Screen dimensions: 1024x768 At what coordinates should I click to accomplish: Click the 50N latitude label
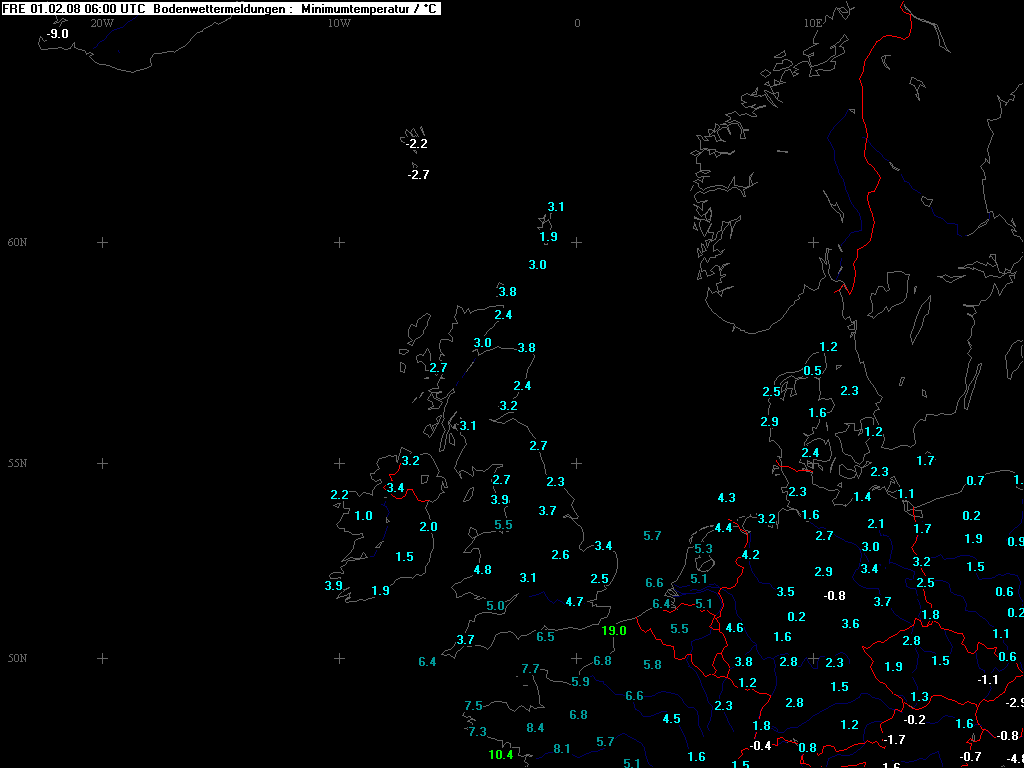(x=18, y=658)
